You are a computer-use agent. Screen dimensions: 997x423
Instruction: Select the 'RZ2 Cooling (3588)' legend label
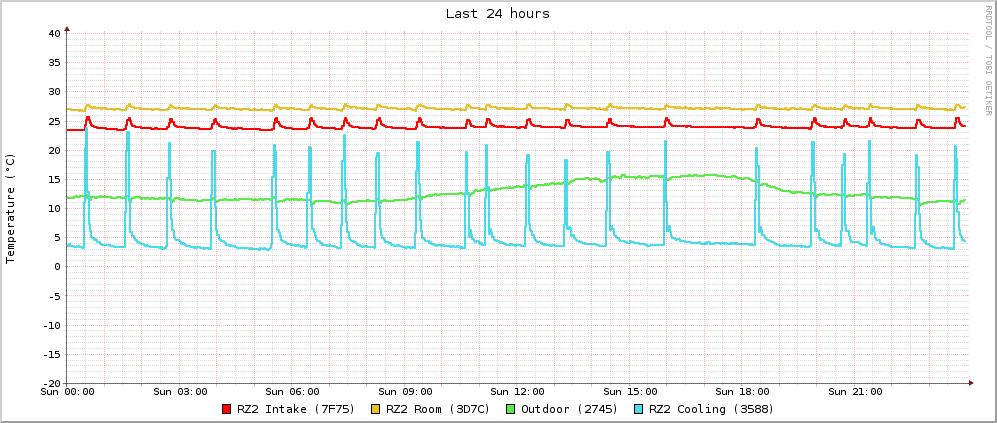tap(711, 409)
